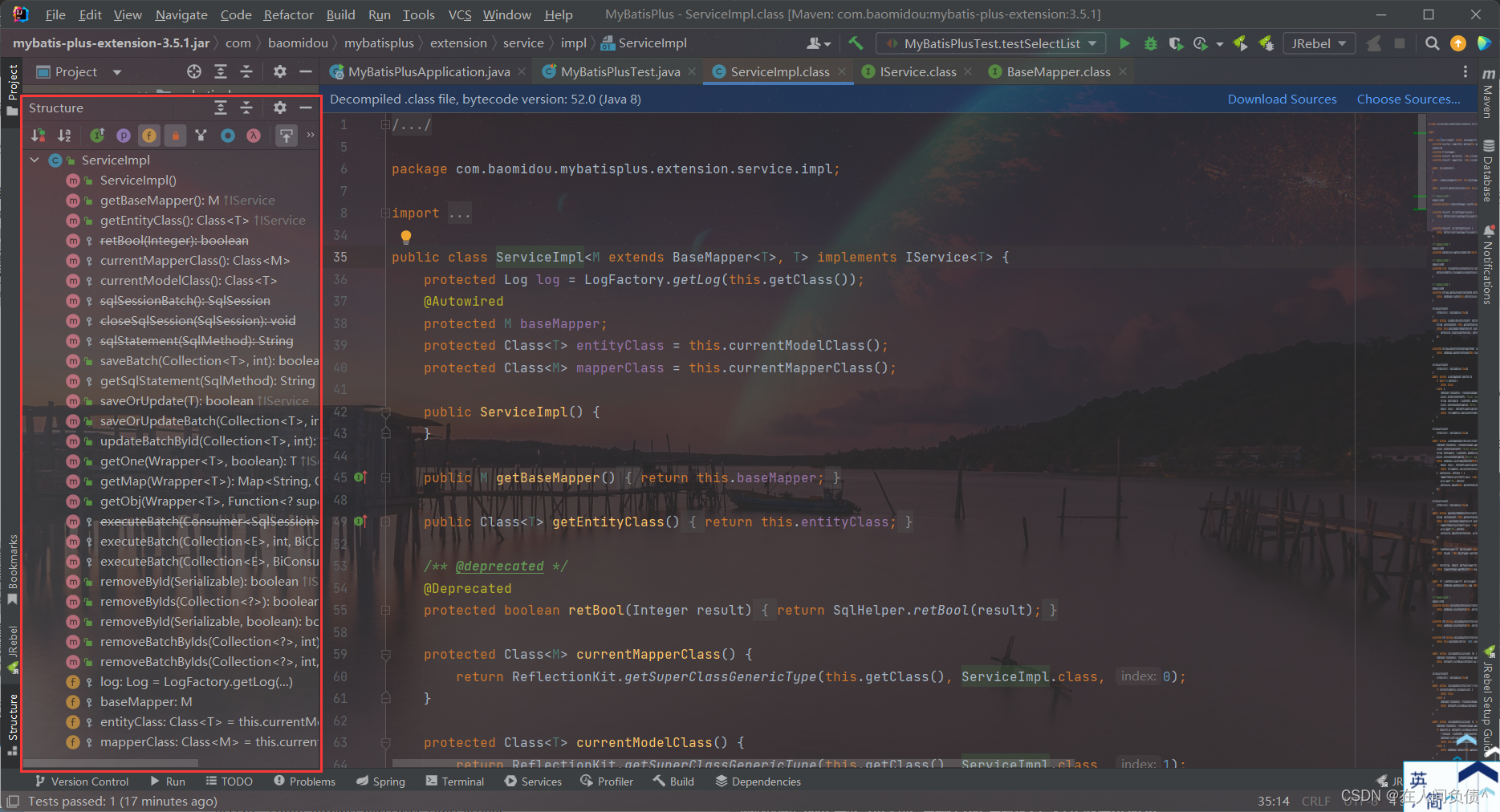1500x812 pixels.
Task: Open the MyBatisPlusTest.testSelectList run configuration dropdown
Action: click(x=990, y=43)
